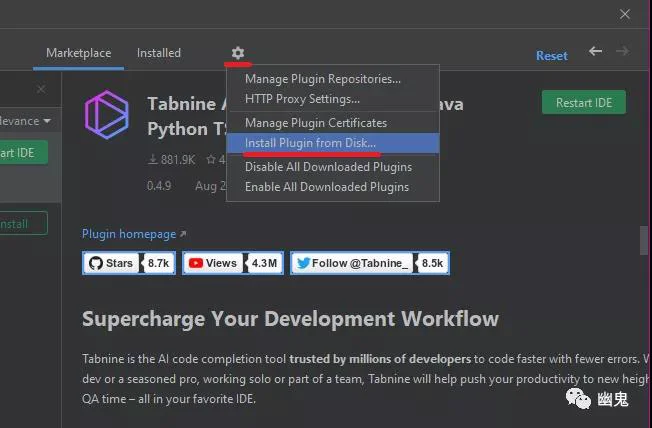Viewport: 652px width, 428px height.
Task: Click the star rating icon
Action: [211, 159]
